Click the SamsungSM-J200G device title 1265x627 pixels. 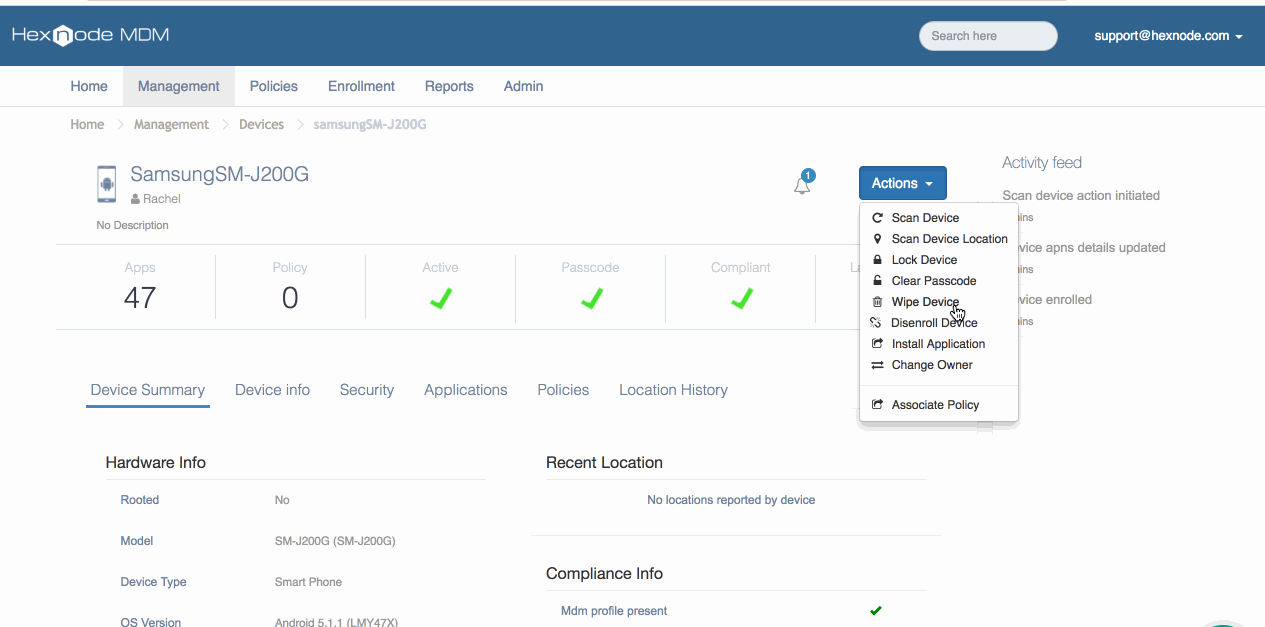[220, 174]
